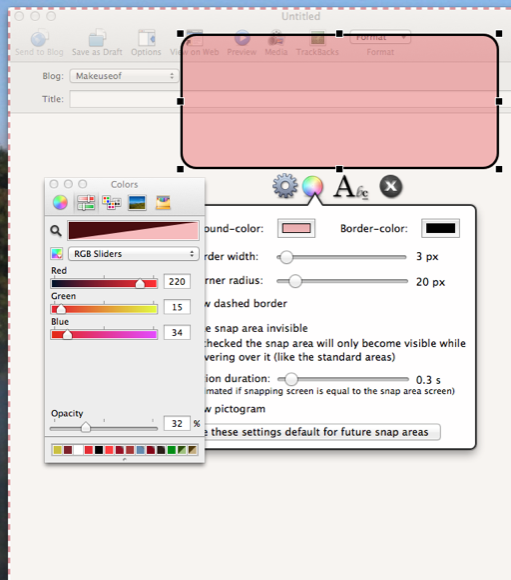Switch to the Color Sliders tab
Screen dimensions: 511x580
coord(86,203)
